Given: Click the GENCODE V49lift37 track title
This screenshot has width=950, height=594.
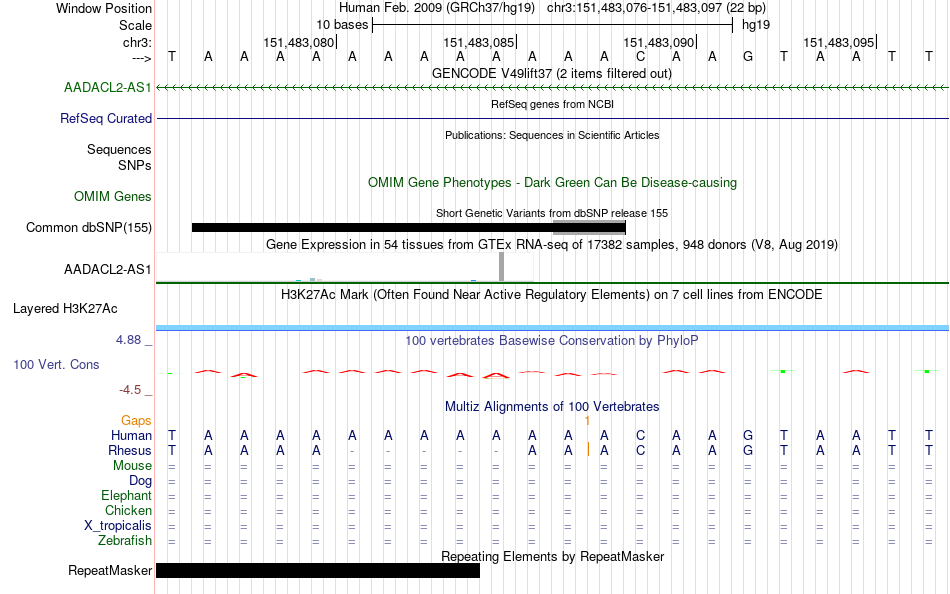Looking at the screenshot, I should point(552,74).
